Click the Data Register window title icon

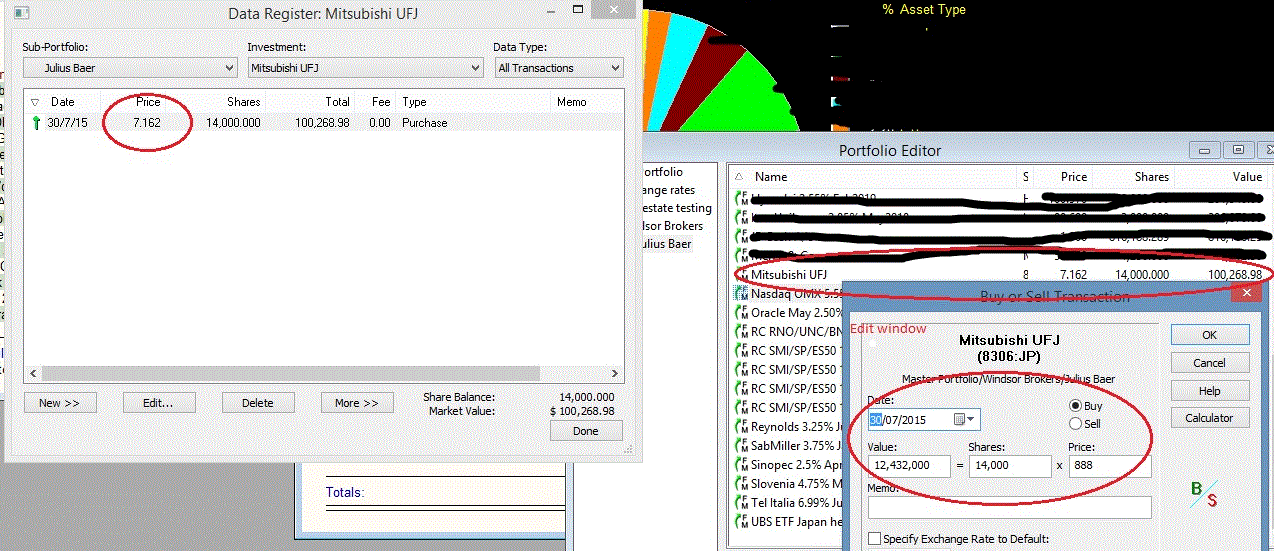pos(22,14)
